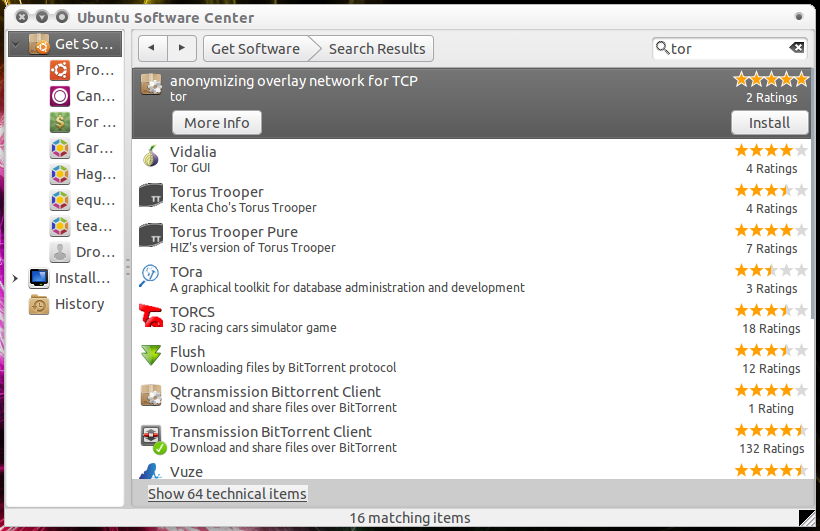Select the History sidebar label
820x531 pixels.
(79, 304)
